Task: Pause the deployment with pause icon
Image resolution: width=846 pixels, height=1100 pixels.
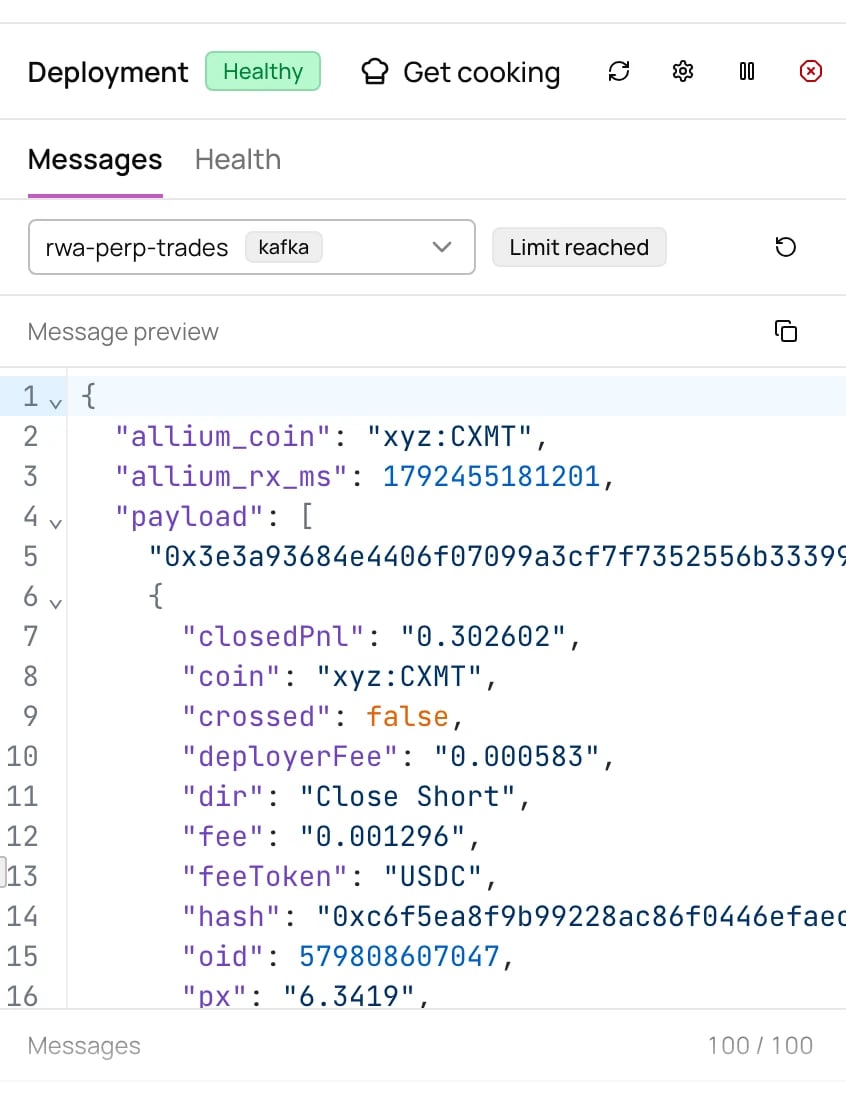Action: (746, 72)
